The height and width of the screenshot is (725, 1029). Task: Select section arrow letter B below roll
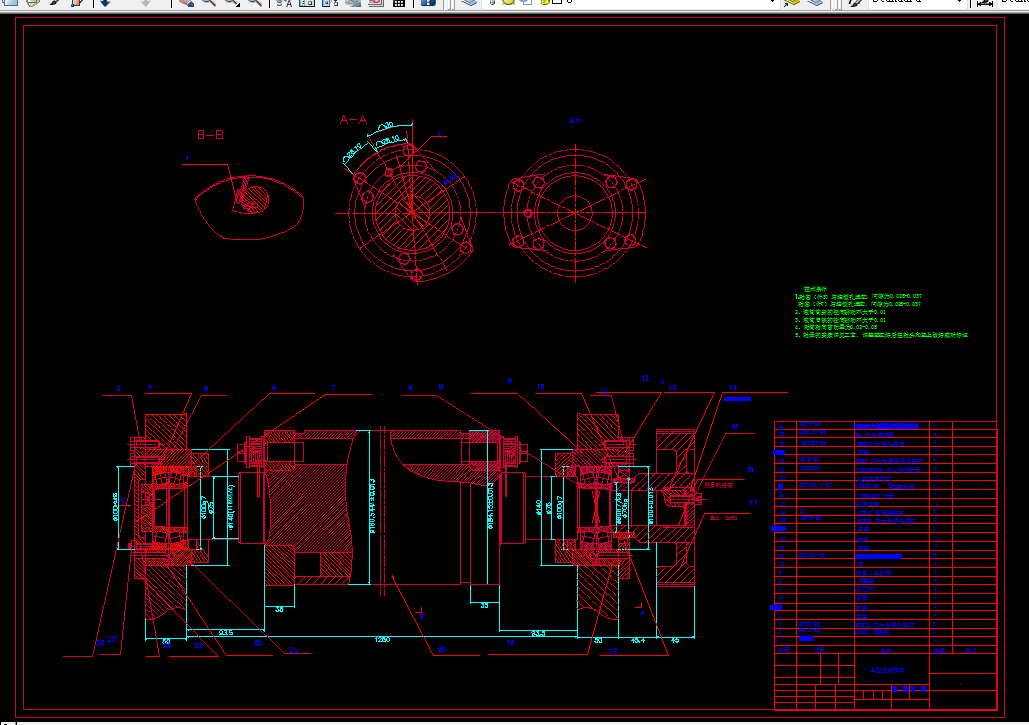421,617
